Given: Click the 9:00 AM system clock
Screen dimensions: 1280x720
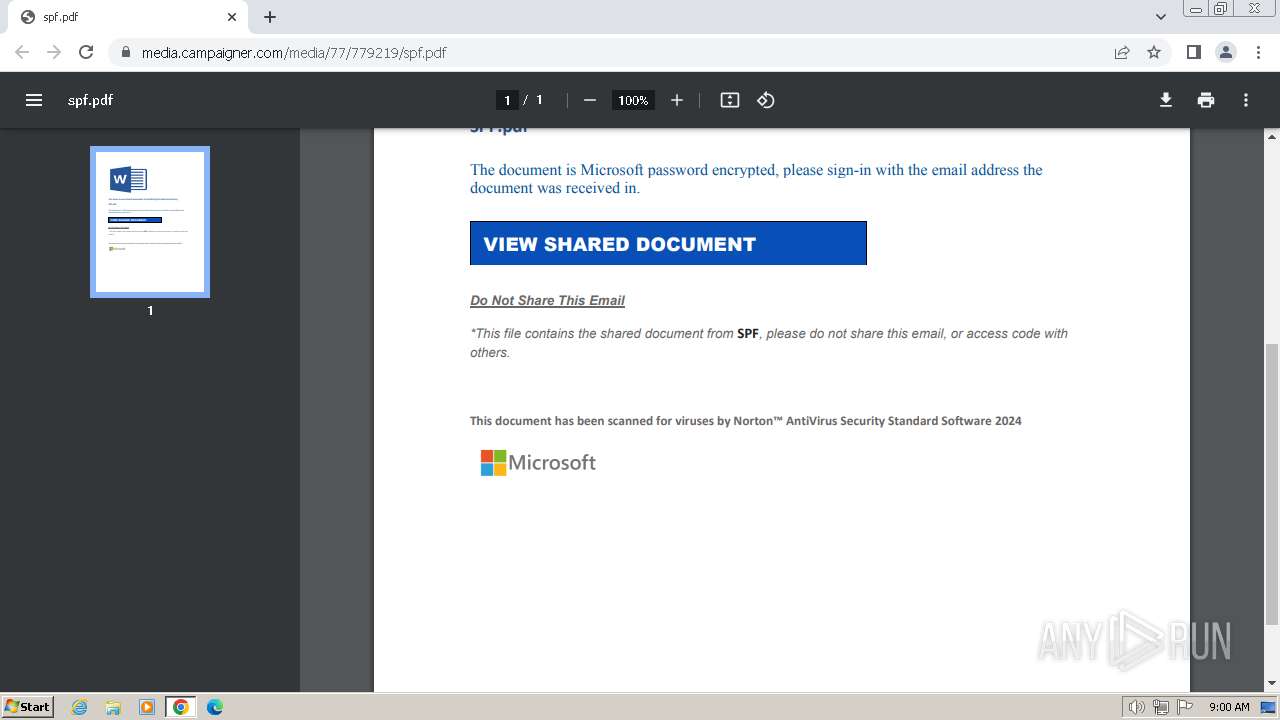Looking at the screenshot, I should point(1229,707).
